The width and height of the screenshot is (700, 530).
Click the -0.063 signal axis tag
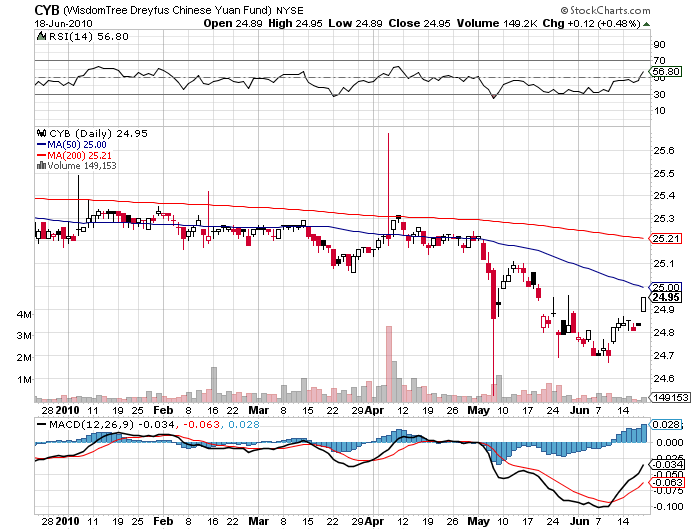667,482
